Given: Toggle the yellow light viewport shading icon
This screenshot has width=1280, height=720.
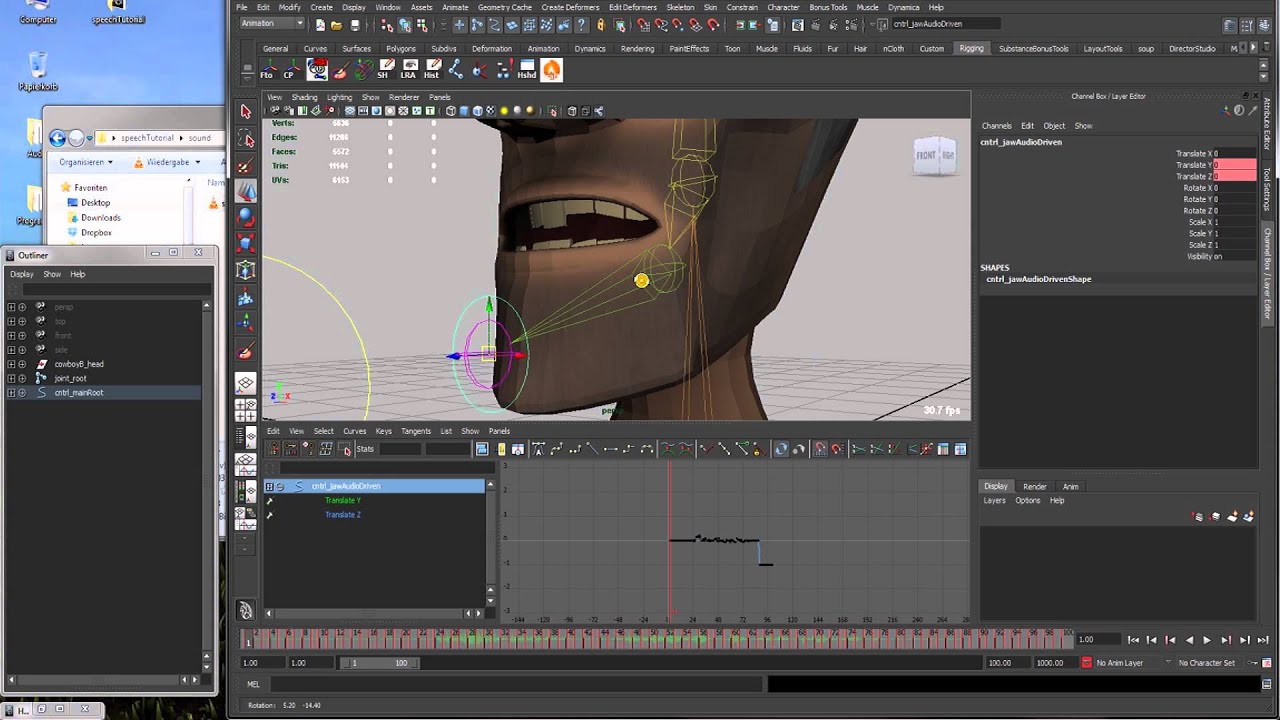Looking at the screenshot, I should click(504, 111).
